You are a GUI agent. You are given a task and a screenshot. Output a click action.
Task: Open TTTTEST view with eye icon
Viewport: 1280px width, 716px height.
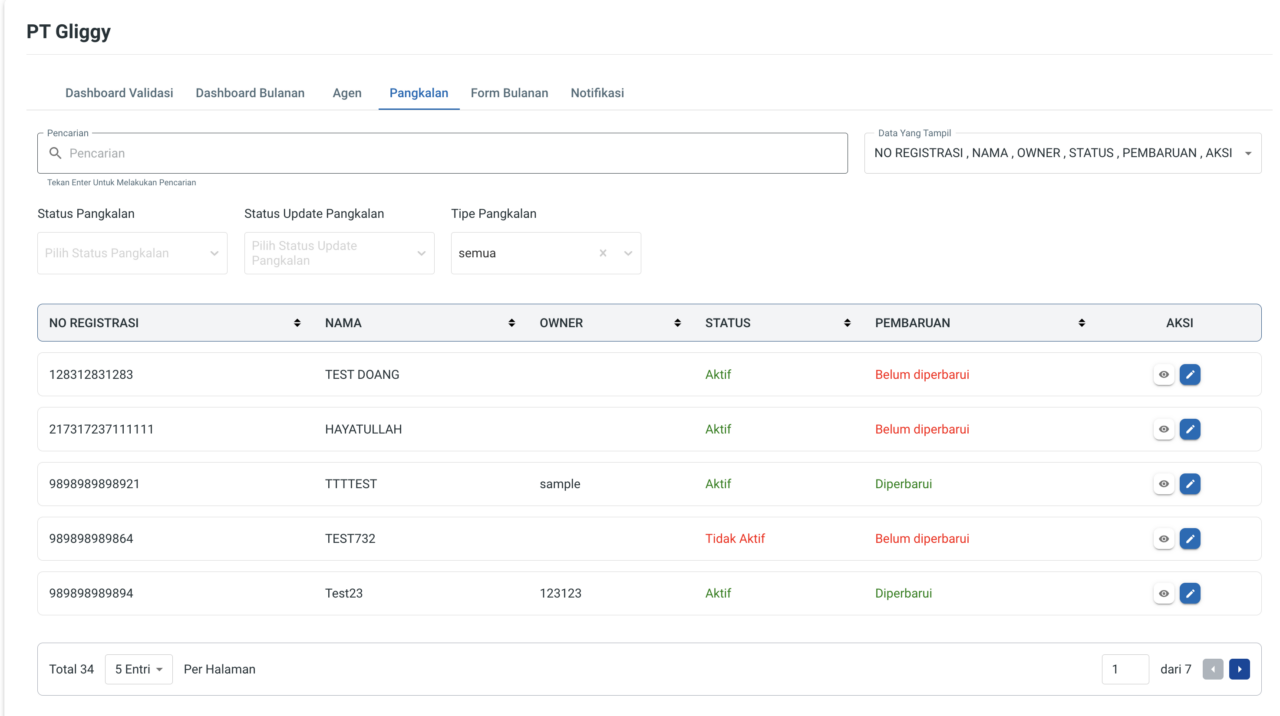coord(1164,484)
